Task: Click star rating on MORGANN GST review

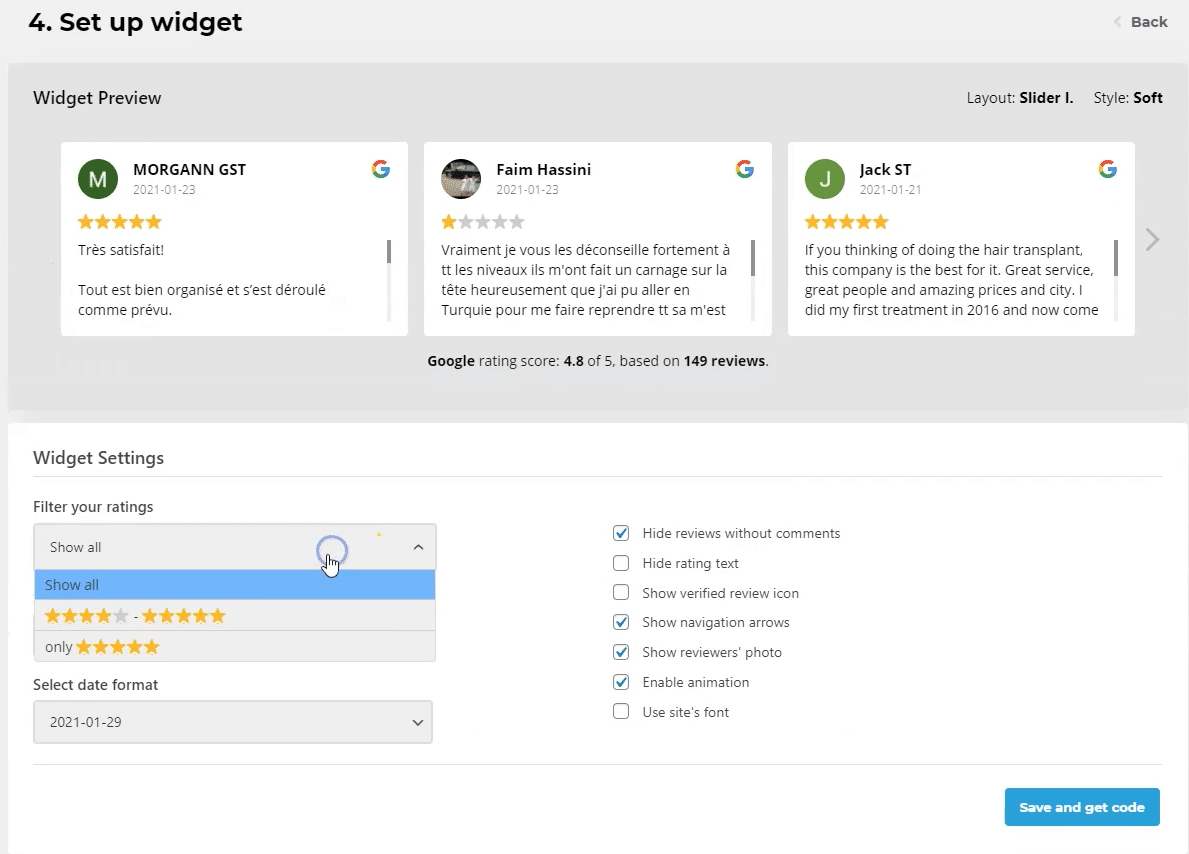Action: click(120, 222)
